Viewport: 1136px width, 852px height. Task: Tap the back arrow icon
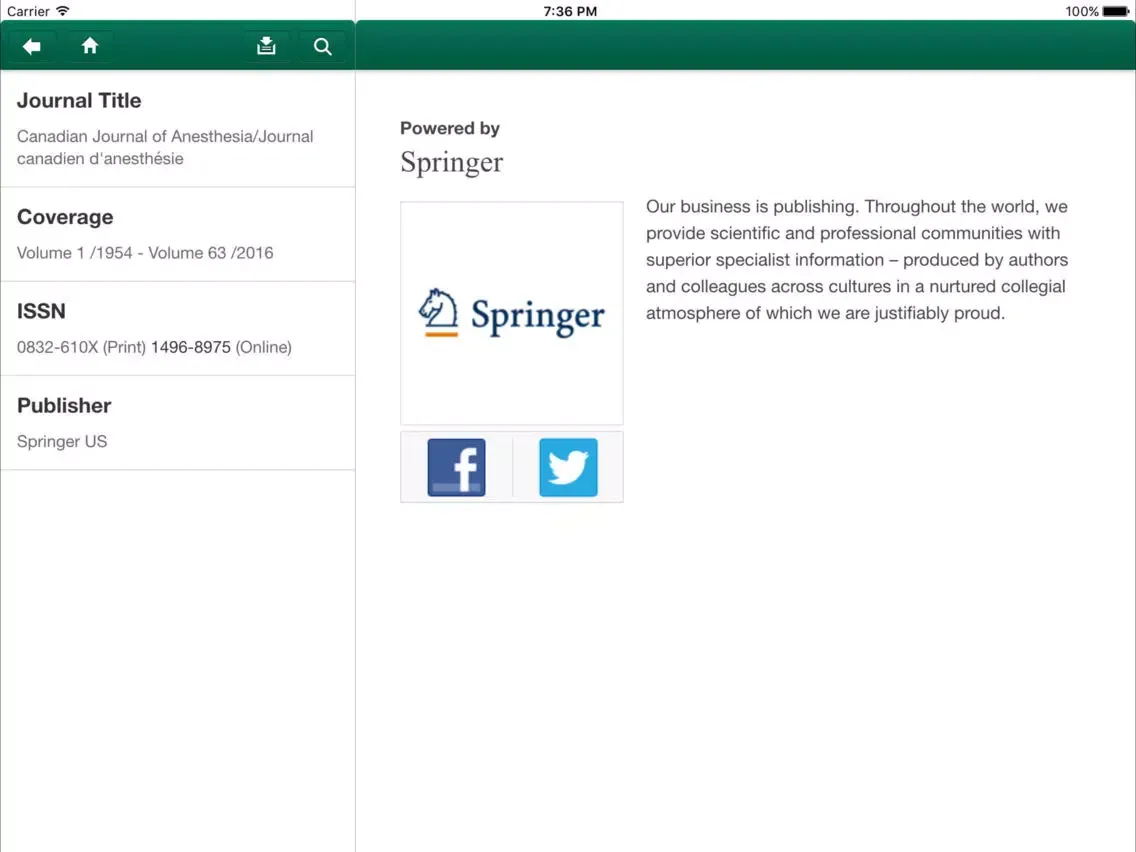[31, 46]
